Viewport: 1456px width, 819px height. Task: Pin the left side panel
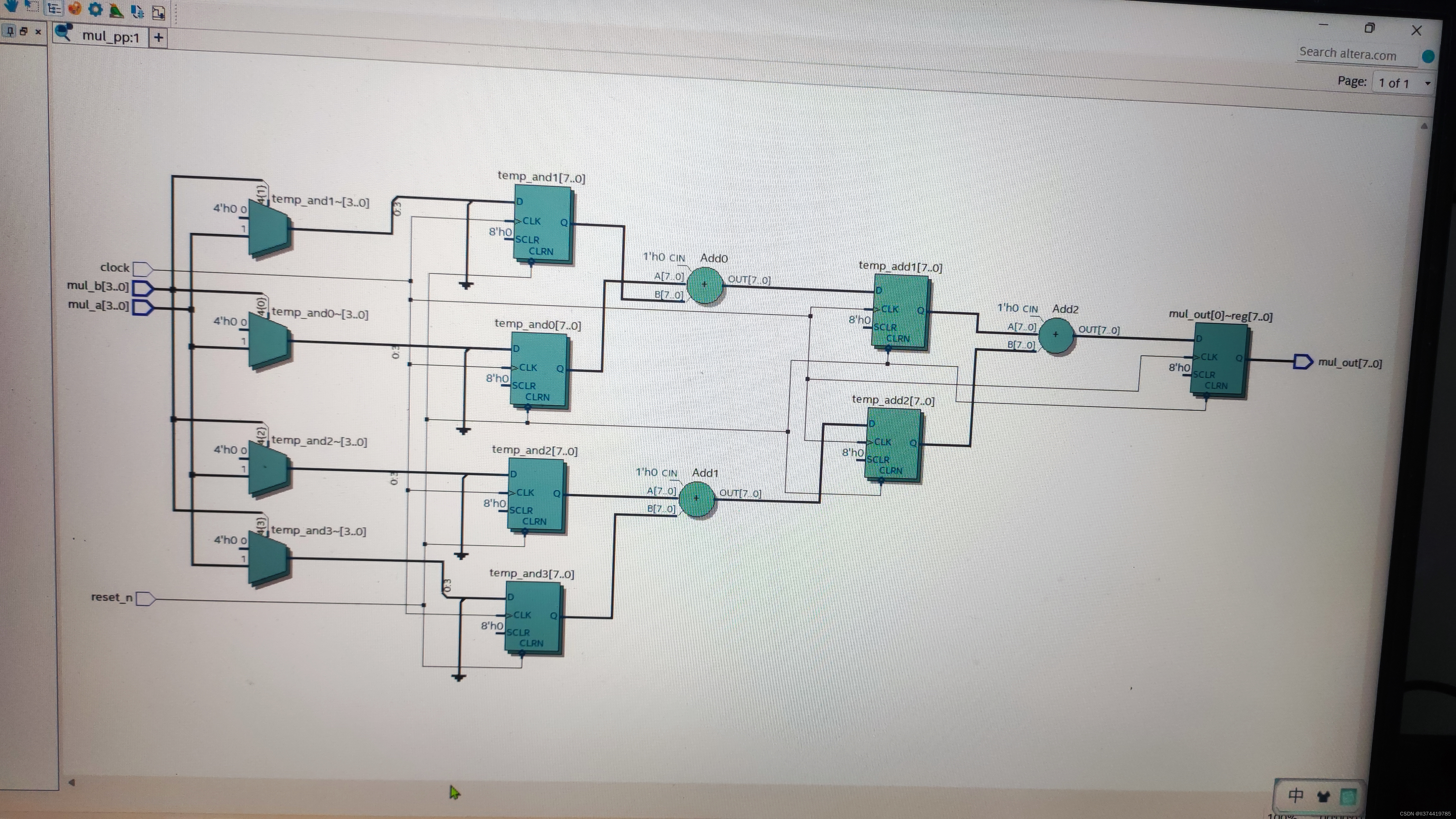coord(9,31)
